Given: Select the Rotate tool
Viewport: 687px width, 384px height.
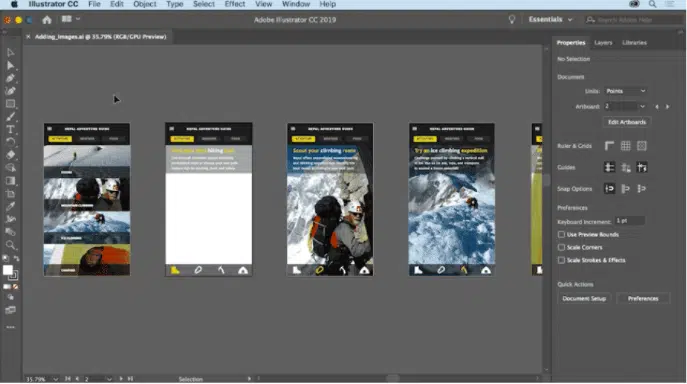Looking at the screenshot, I should [x=11, y=142].
